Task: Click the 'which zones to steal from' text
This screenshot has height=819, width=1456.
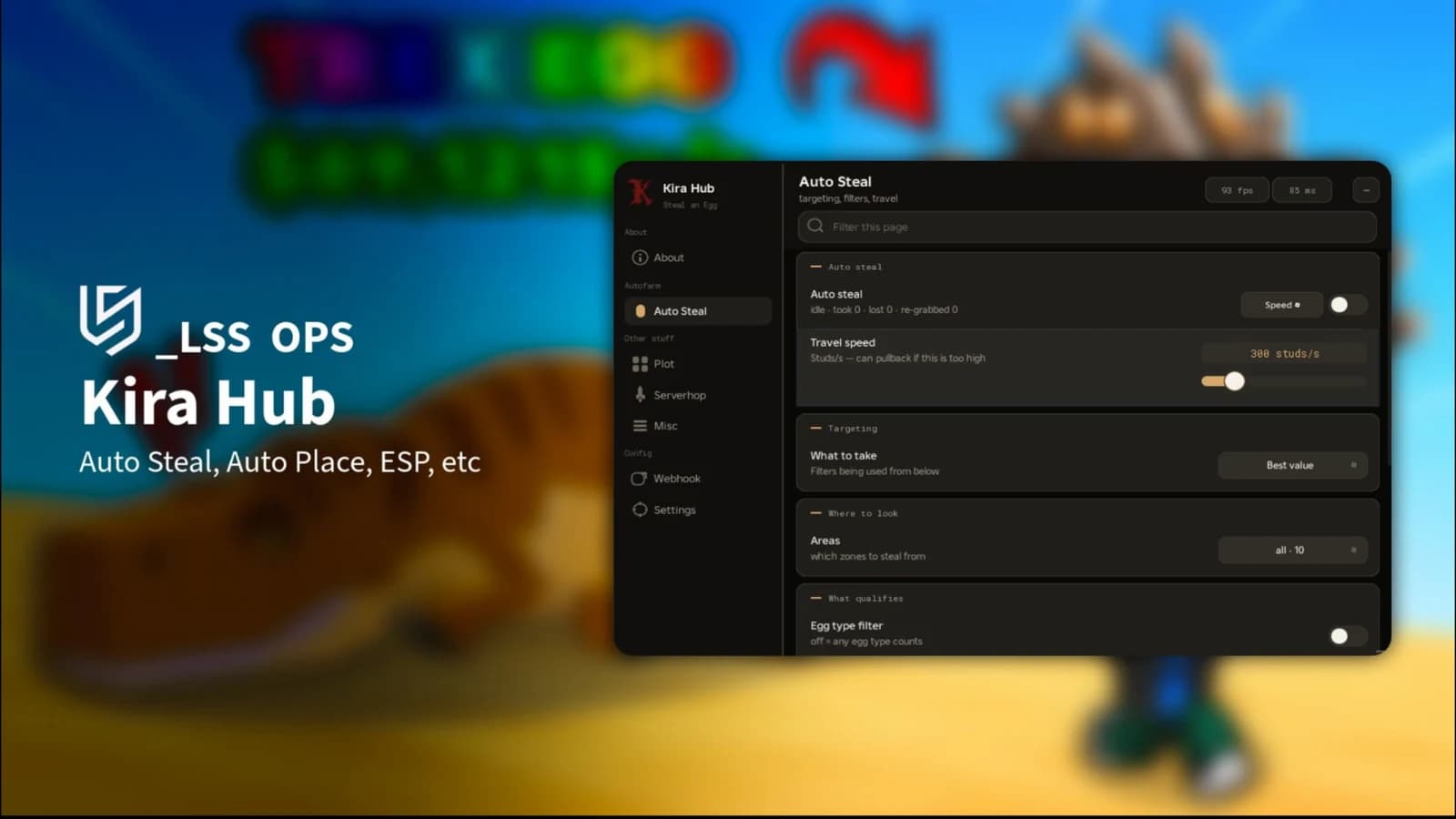Action: [867, 556]
